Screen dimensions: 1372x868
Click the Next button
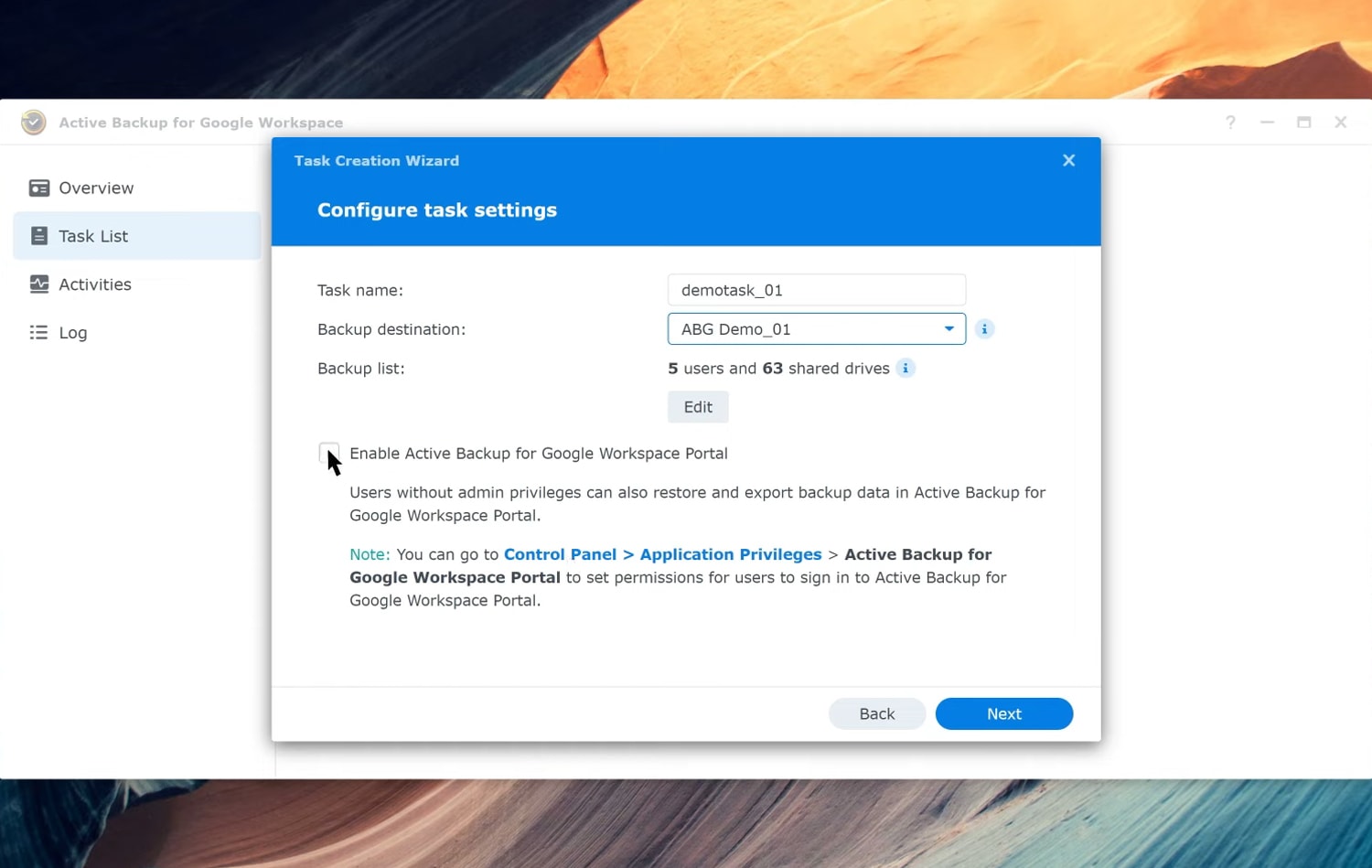[x=1003, y=713]
